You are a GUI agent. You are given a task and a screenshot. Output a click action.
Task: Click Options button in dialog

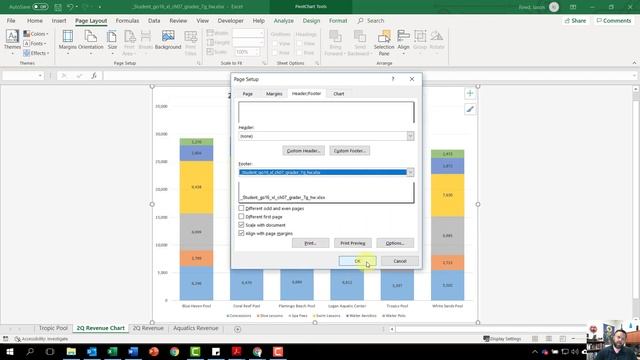[395, 243]
